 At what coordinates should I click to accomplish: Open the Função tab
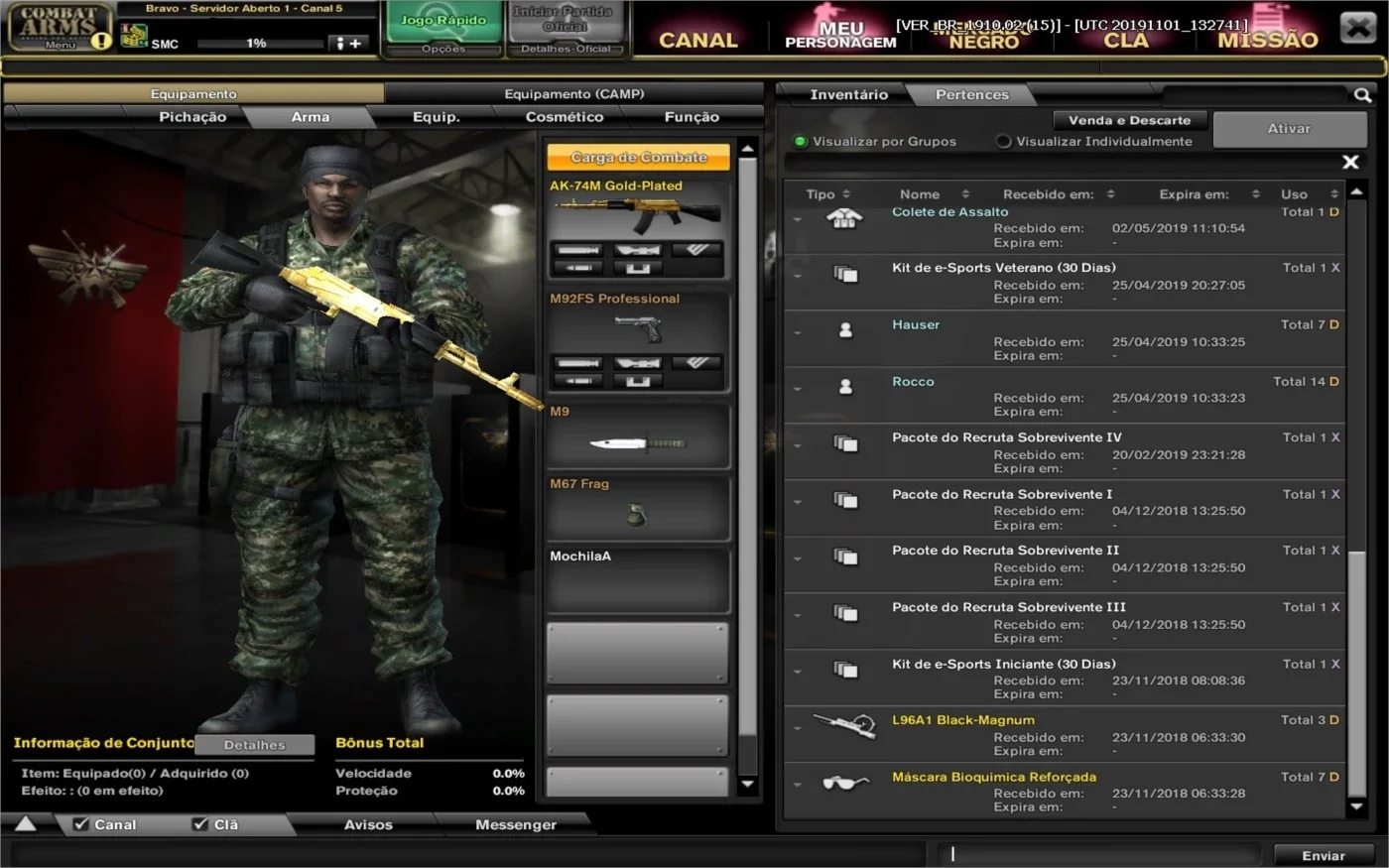coord(692,117)
